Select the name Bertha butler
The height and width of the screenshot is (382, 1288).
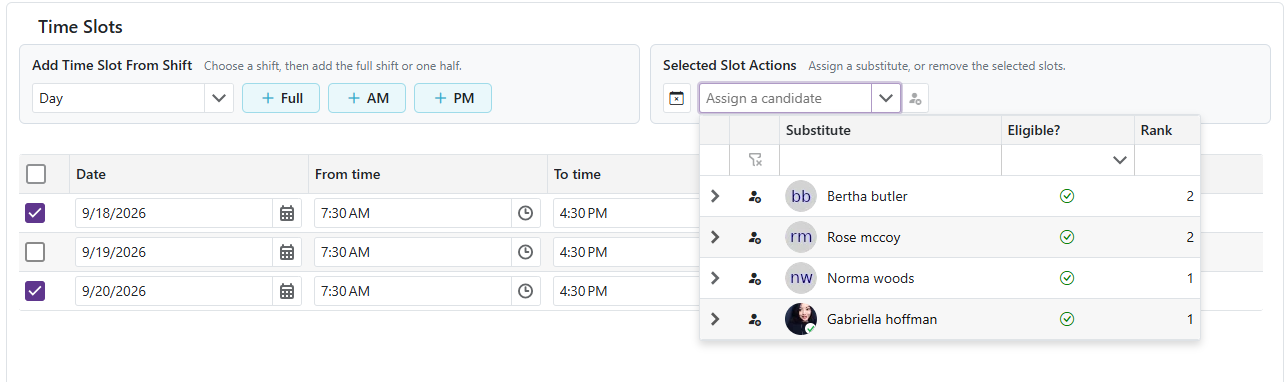pyautogui.click(x=867, y=197)
